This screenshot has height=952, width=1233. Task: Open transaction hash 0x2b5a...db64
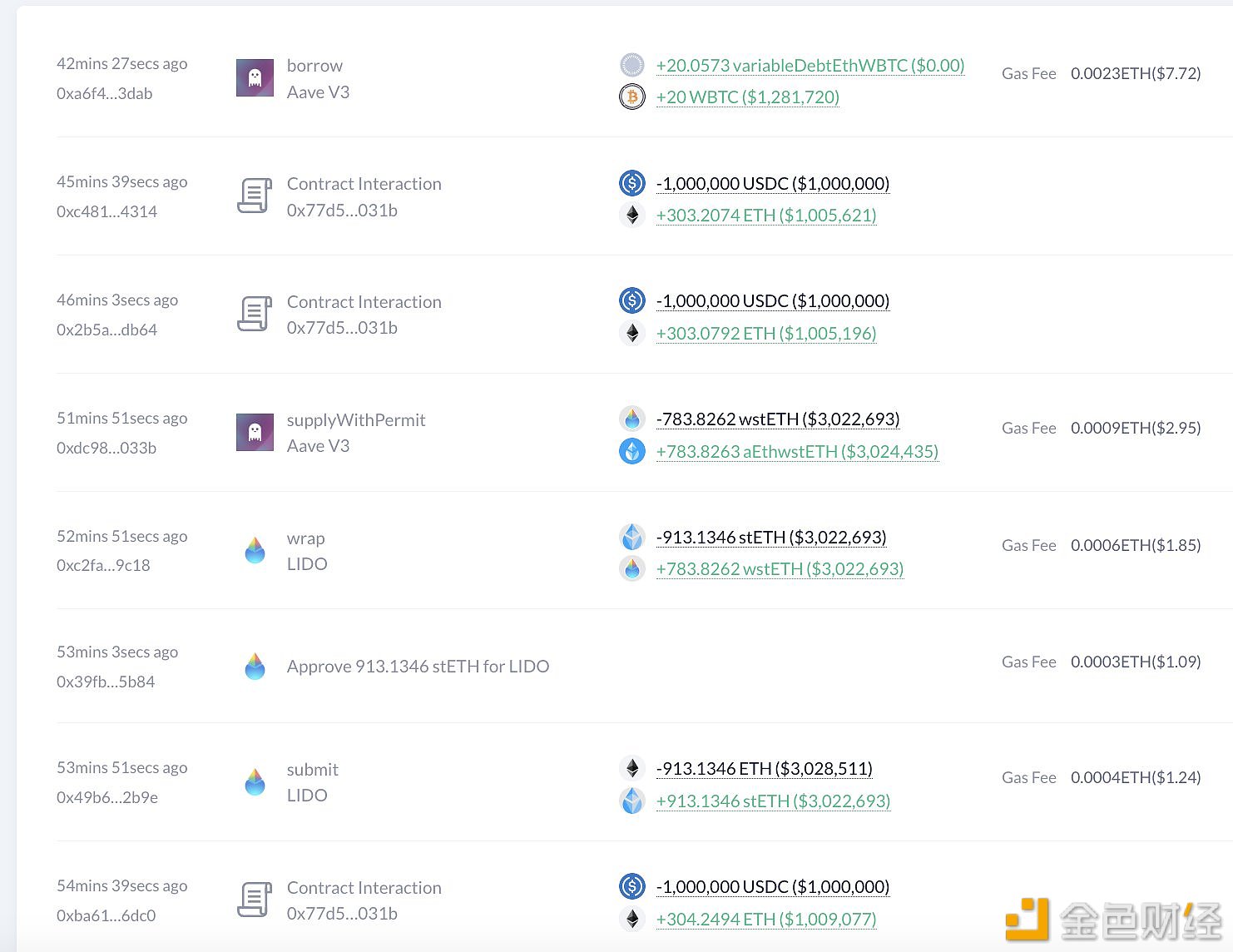click(x=106, y=330)
